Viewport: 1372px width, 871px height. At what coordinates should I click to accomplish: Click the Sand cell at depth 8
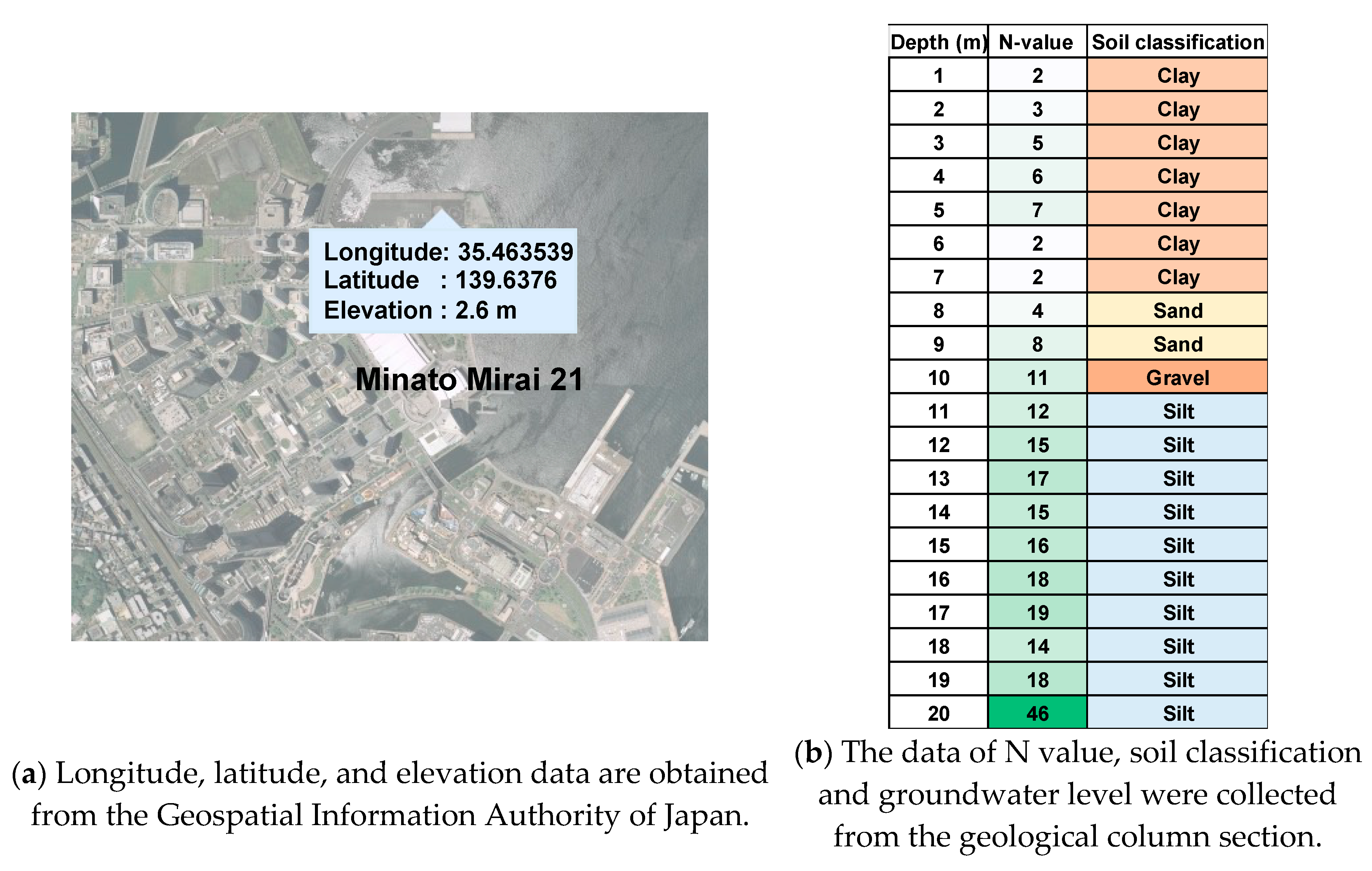click(1177, 310)
